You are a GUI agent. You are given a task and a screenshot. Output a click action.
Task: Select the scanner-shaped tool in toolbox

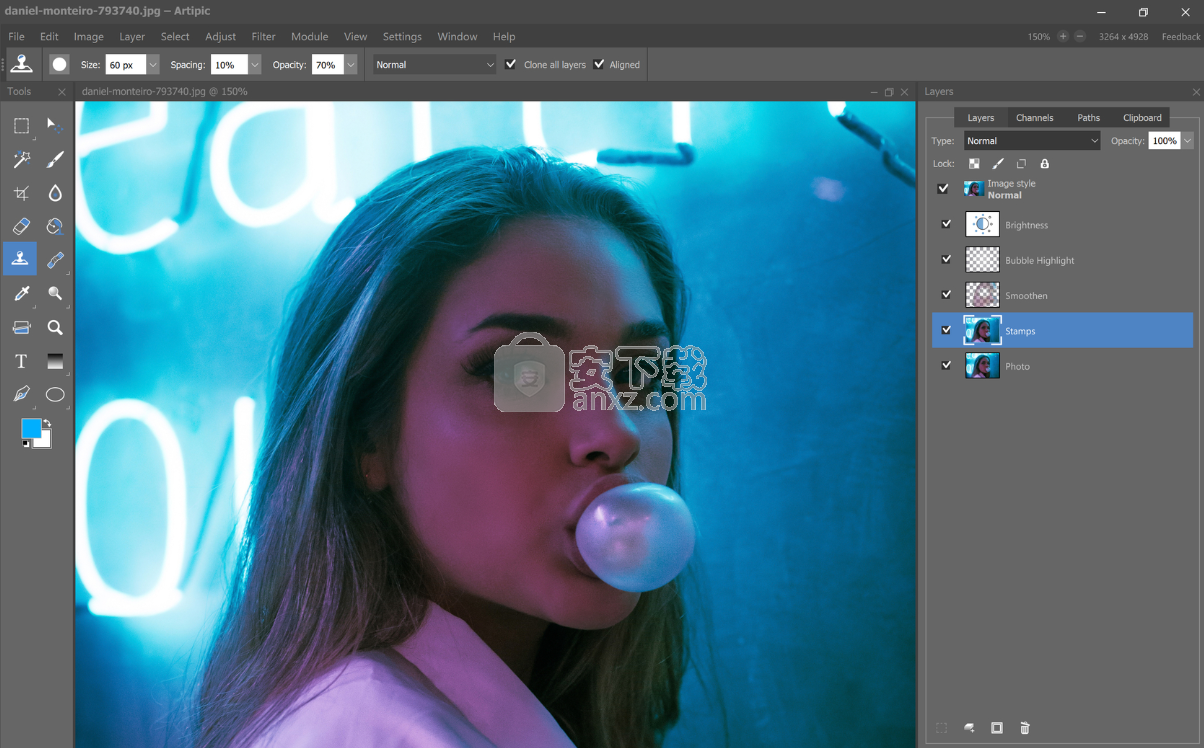click(21, 327)
